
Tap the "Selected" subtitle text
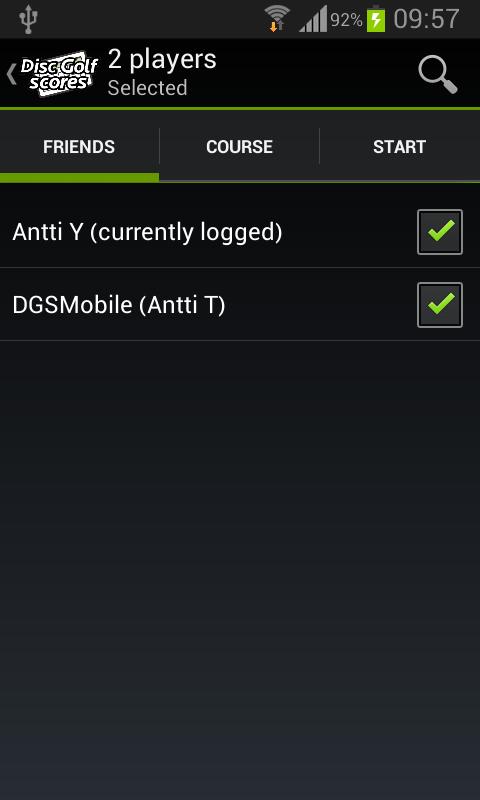click(x=147, y=88)
